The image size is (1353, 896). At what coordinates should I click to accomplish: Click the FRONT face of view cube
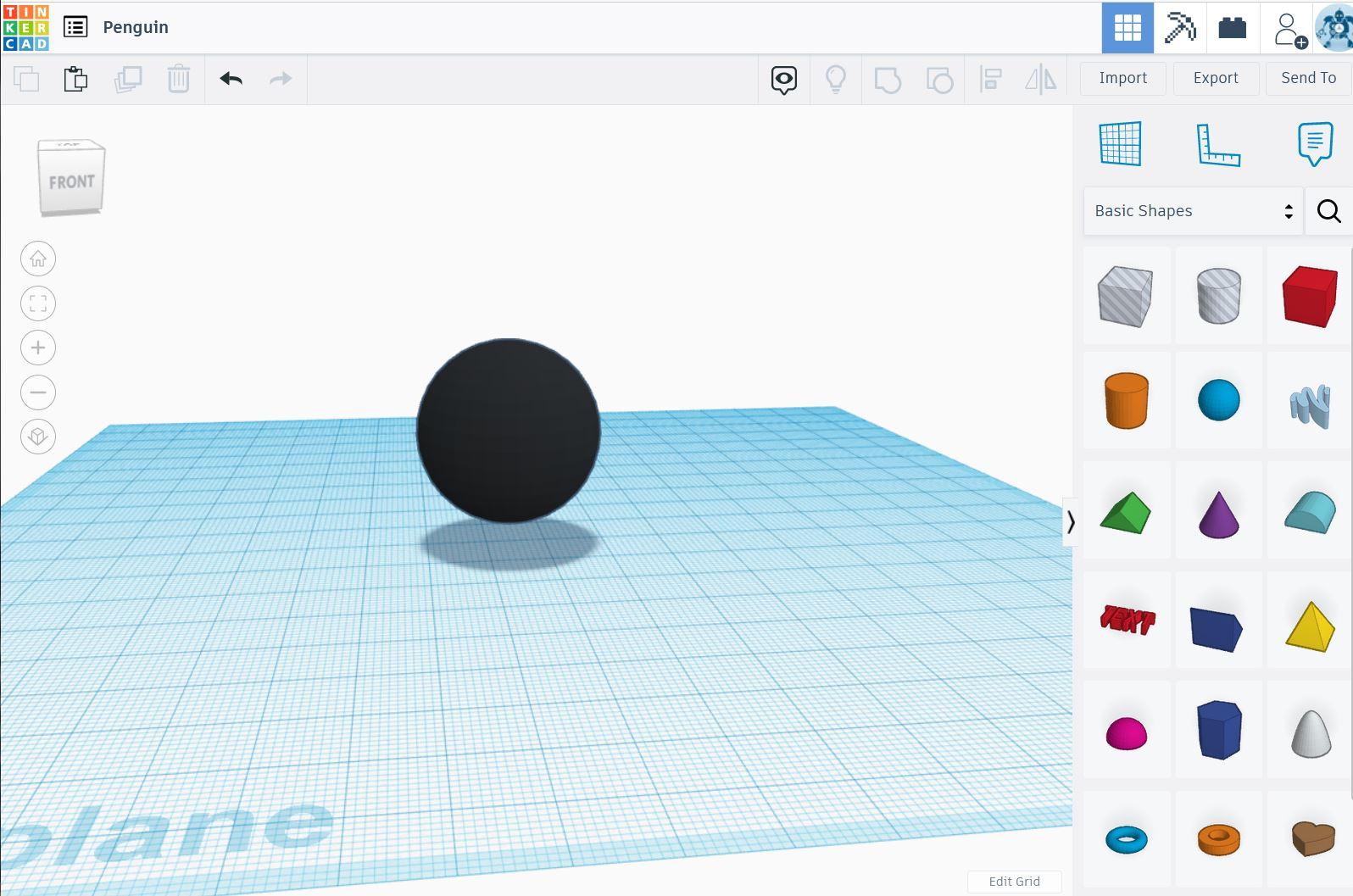tap(71, 181)
